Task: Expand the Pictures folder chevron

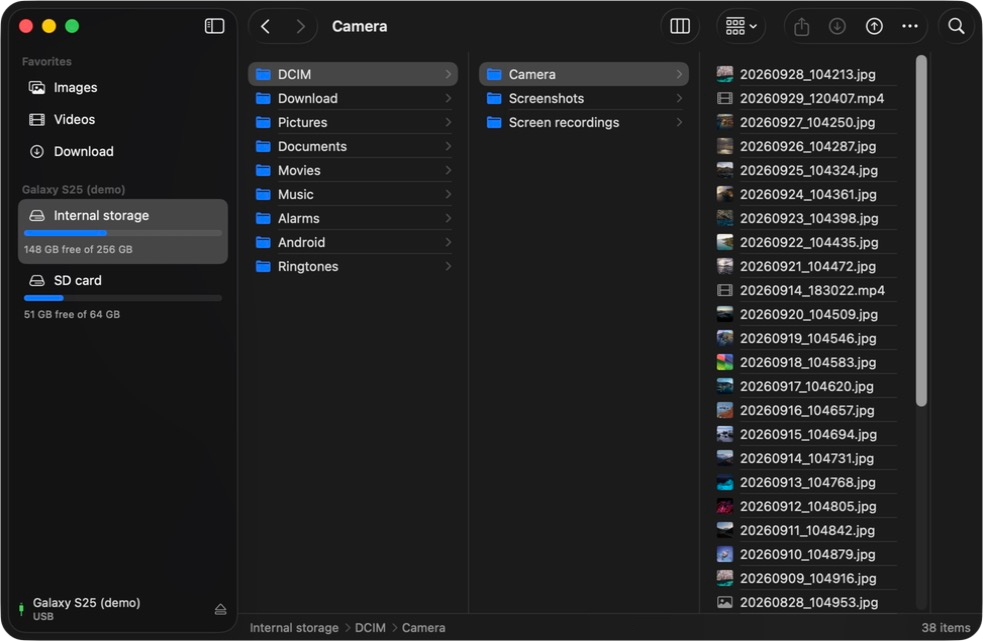Action: pos(448,122)
